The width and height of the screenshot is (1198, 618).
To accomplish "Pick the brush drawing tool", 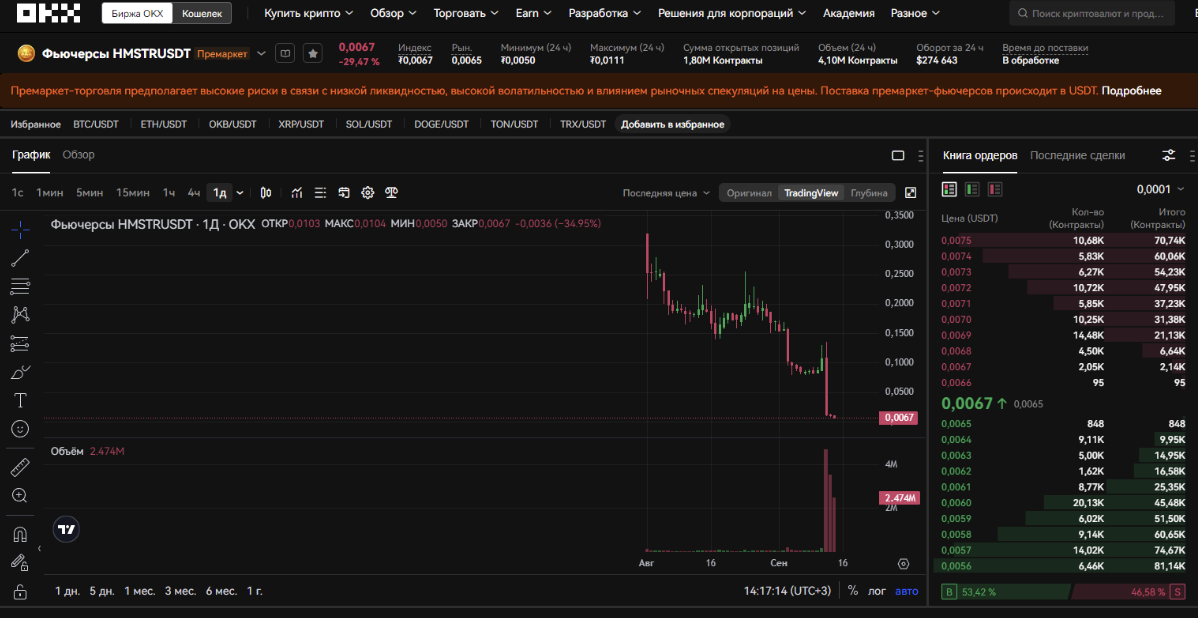I will (20, 372).
